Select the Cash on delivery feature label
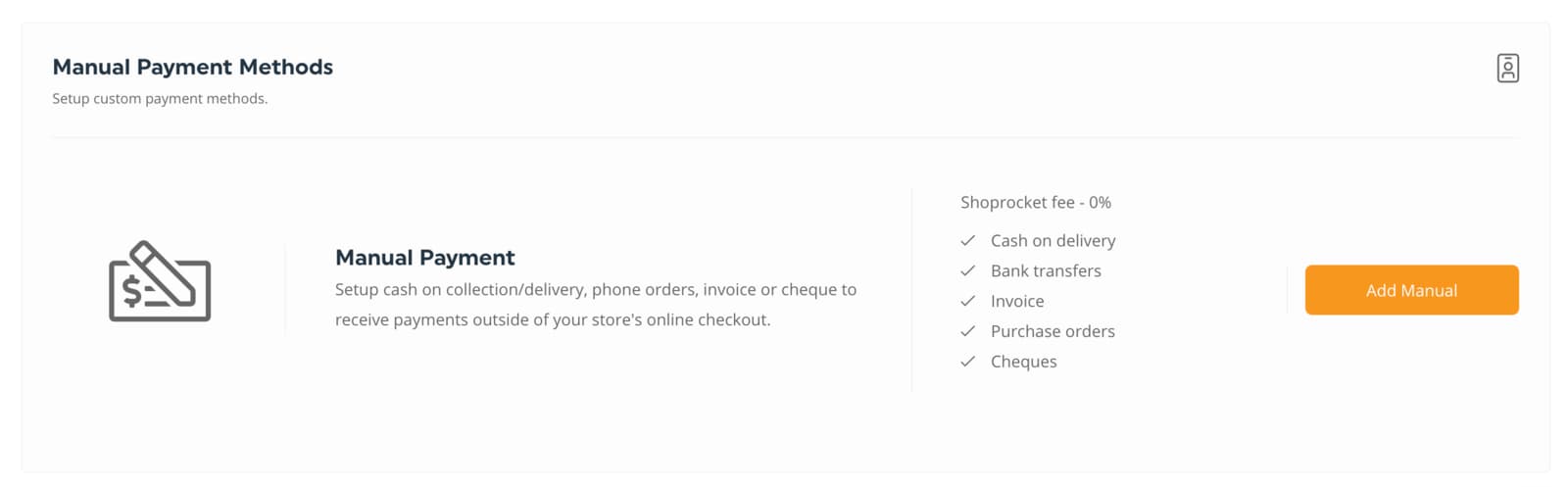The width and height of the screenshot is (1568, 487). point(1053,240)
